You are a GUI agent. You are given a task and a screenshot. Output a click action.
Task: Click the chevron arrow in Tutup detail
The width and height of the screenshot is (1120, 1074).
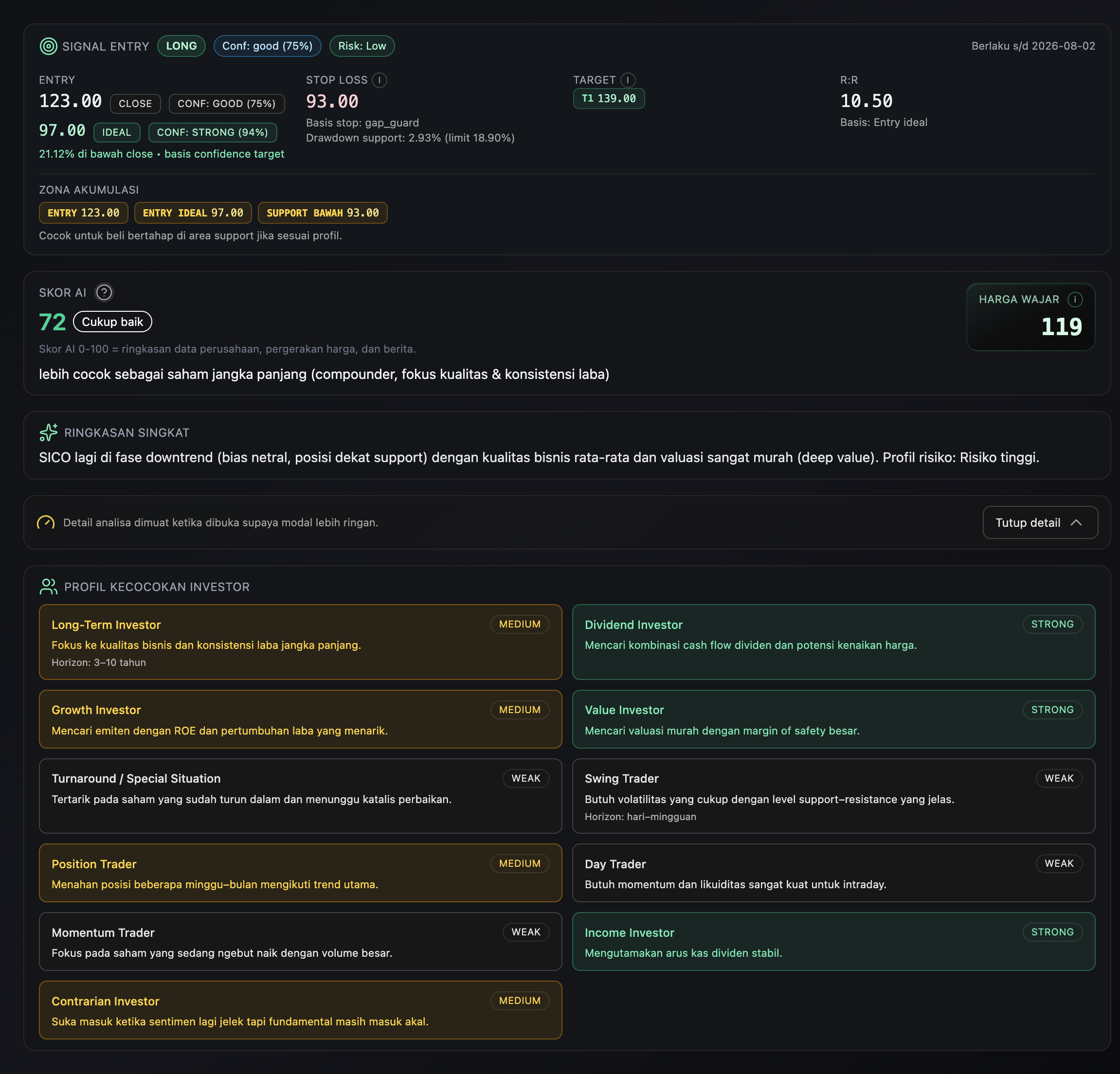tap(1076, 523)
